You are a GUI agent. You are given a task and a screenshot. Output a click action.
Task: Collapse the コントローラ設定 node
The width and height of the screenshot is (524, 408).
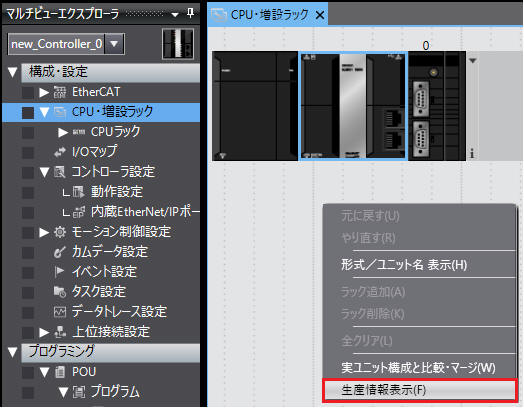click(44, 172)
